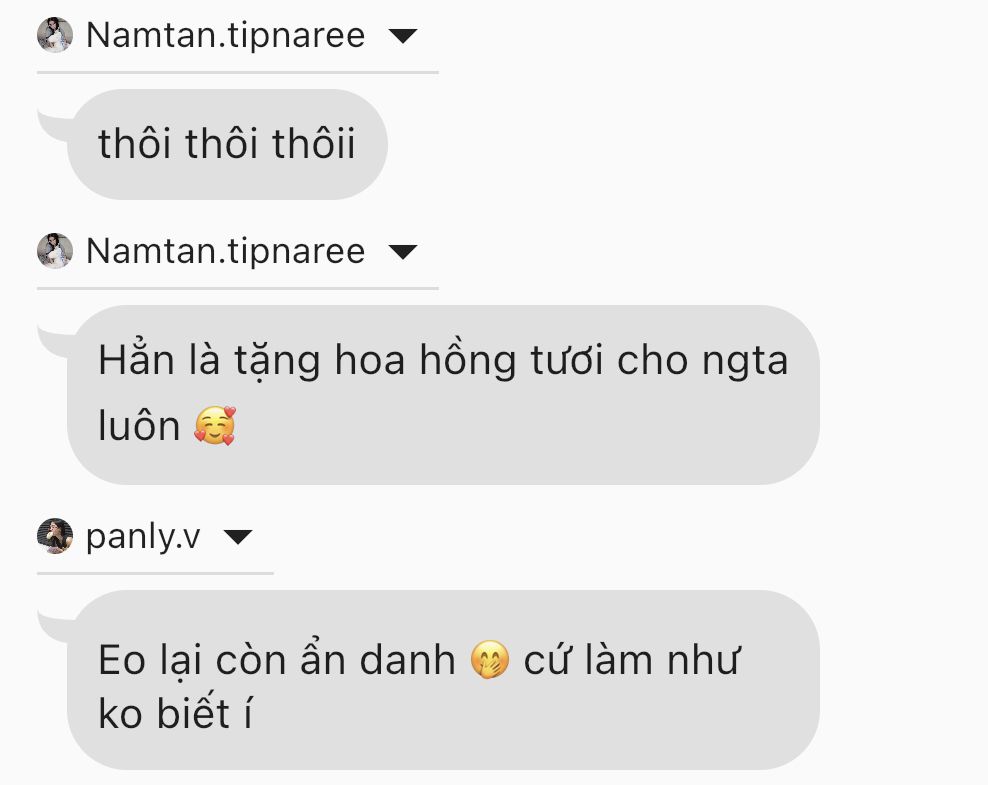Select the 'Eo lại còn ẩn danh' message
The image size is (988, 785).
point(444,680)
